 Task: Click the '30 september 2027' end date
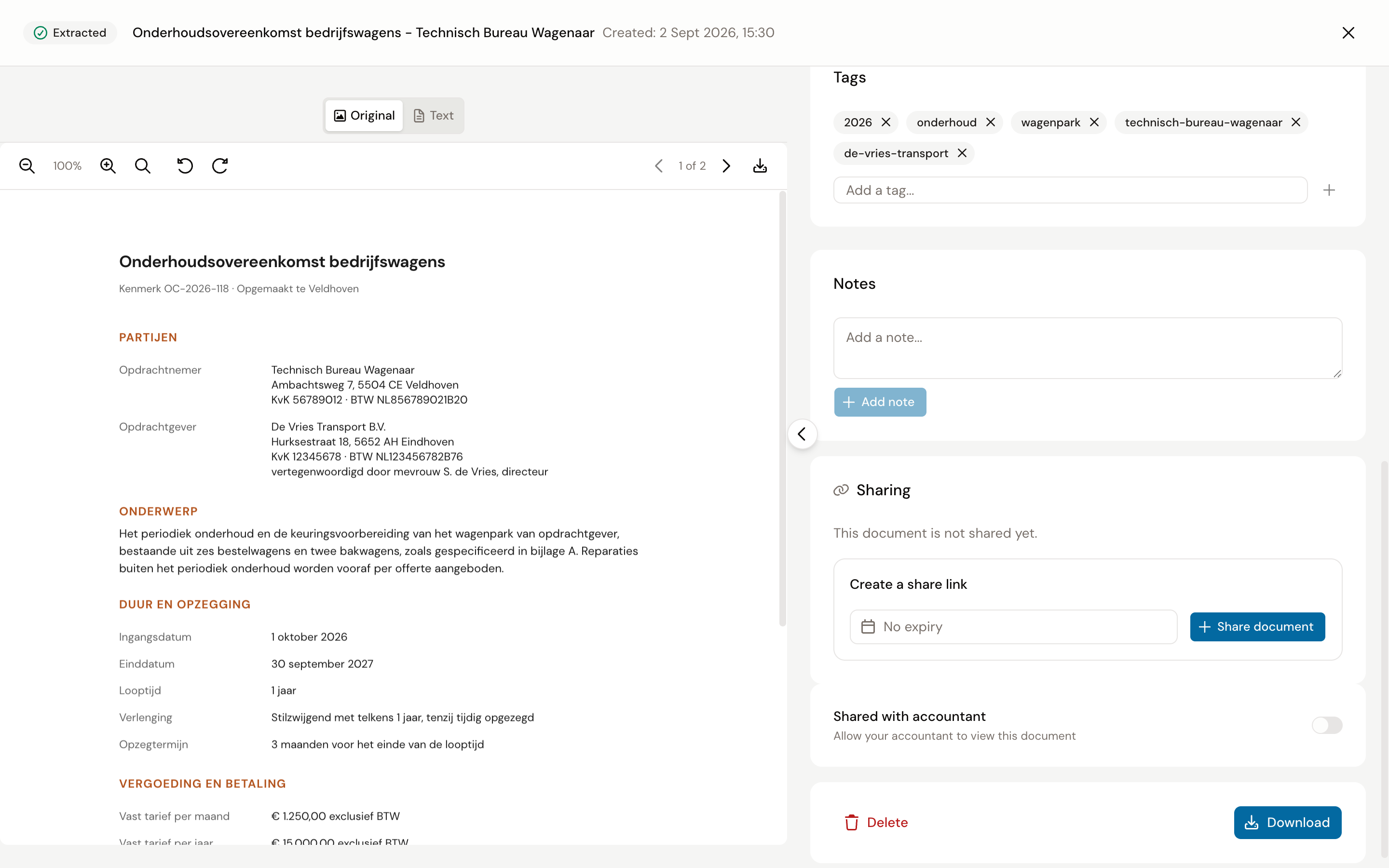[322, 664]
